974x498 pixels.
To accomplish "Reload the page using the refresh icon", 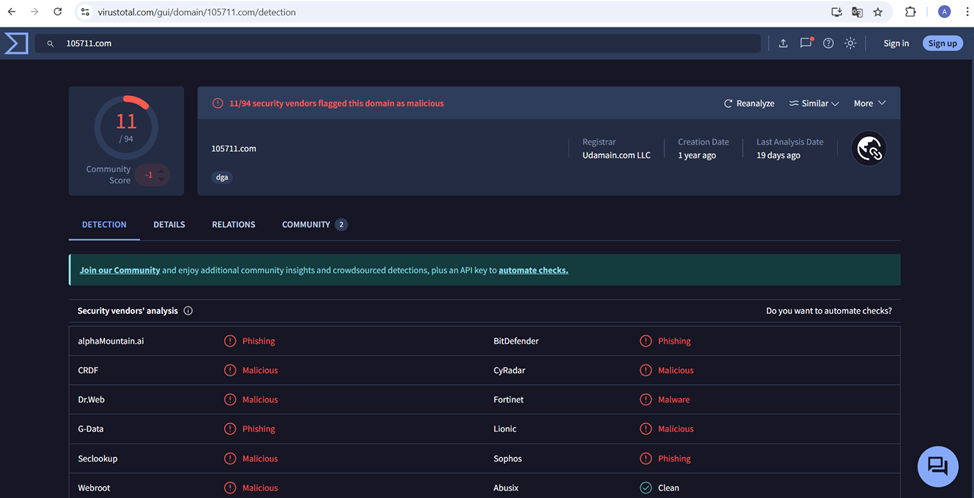I will 58,12.
